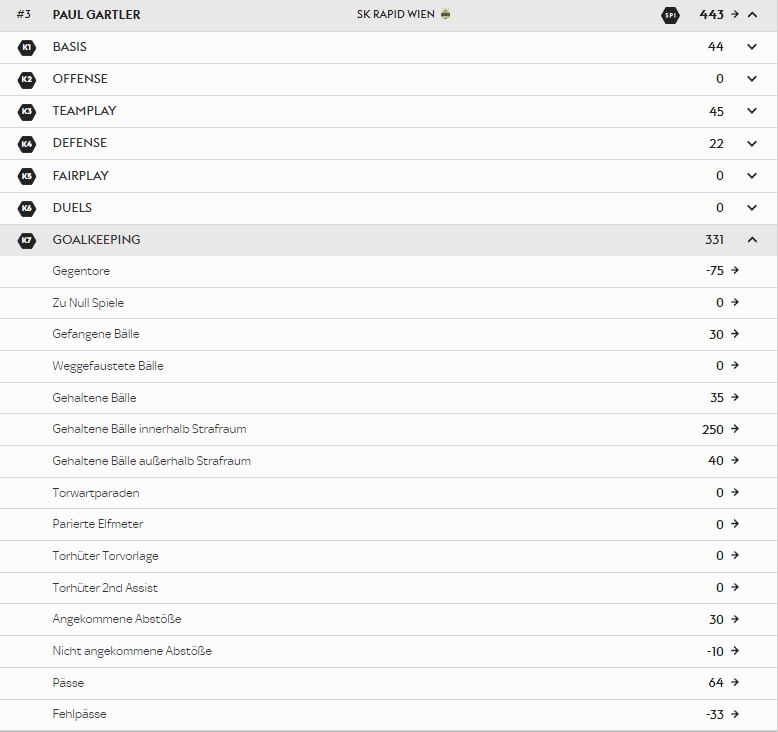This screenshot has width=778, height=732.
Task: Click the K4 hexagon icon beside Defense
Action: click(27, 143)
